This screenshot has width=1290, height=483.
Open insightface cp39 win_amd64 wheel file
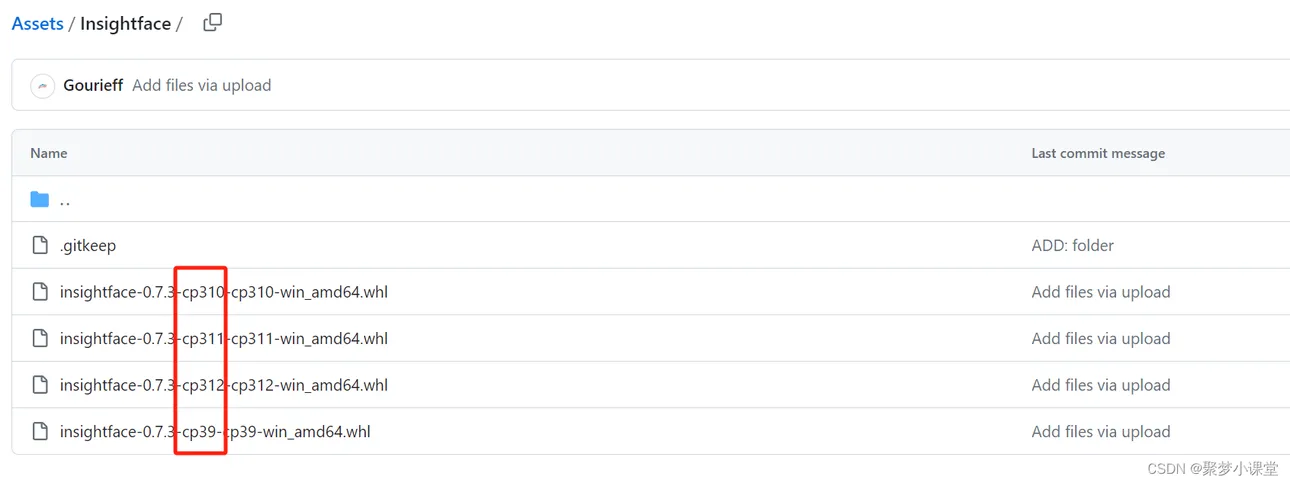(x=215, y=432)
